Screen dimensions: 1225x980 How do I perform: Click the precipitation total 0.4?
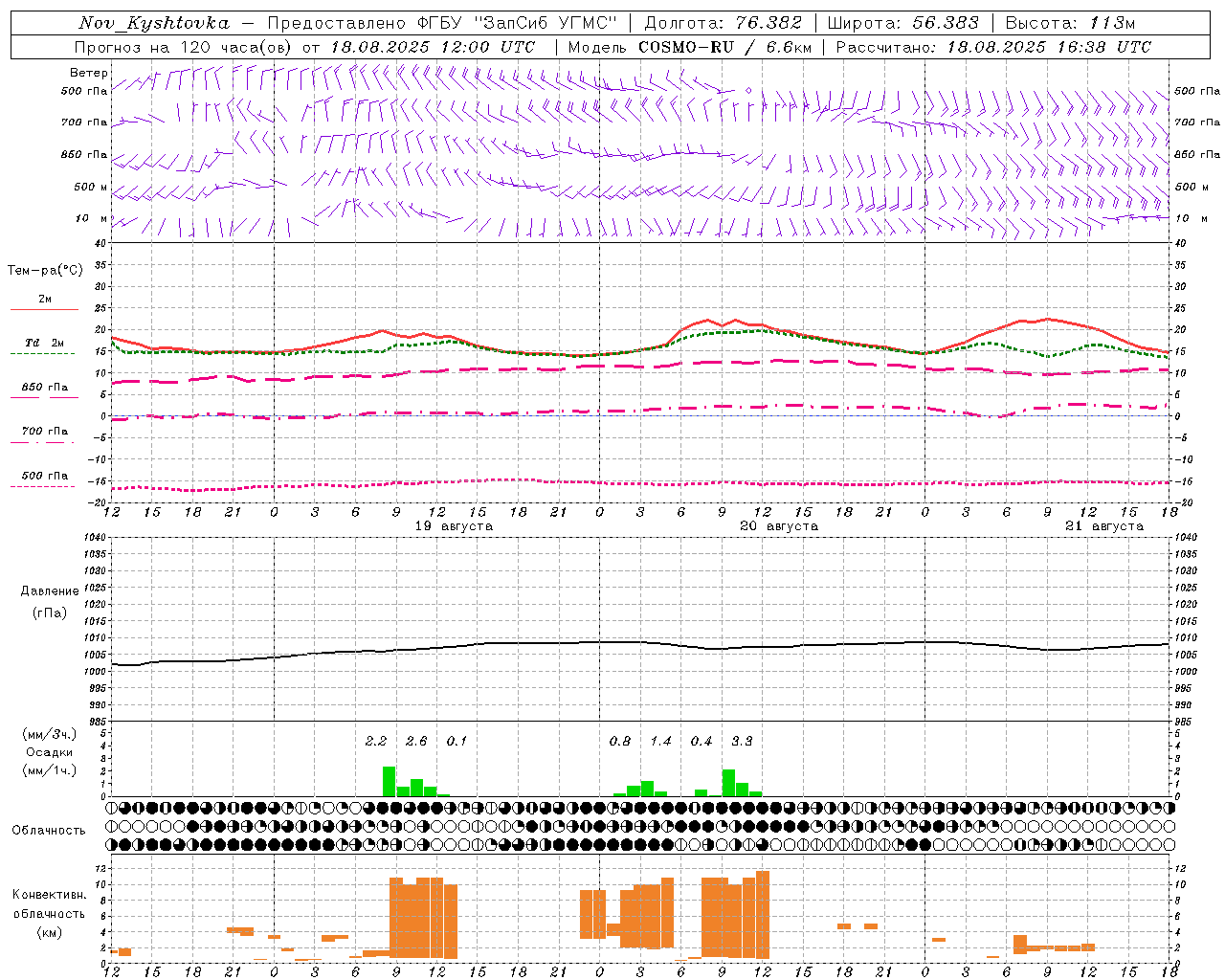click(702, 741)
